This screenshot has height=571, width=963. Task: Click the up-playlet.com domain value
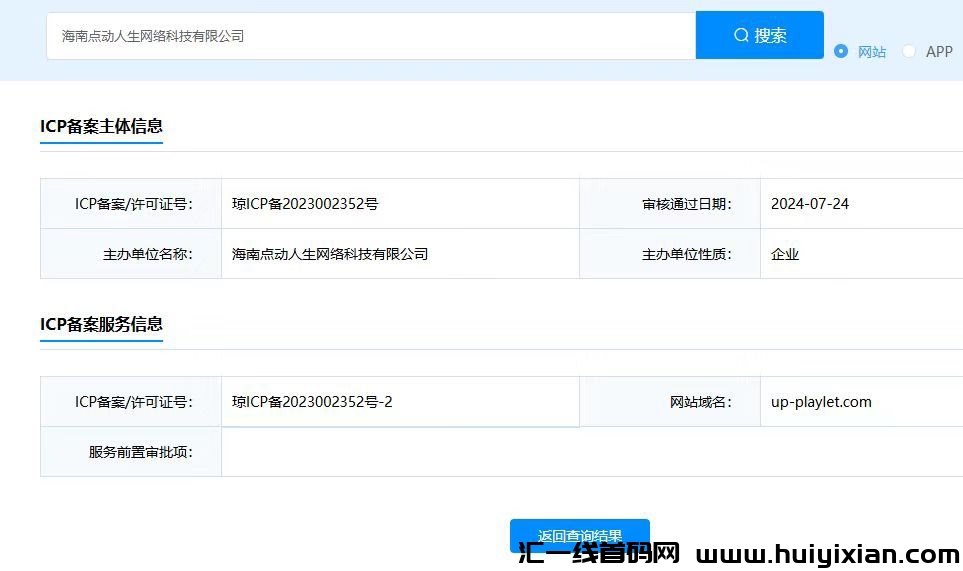(821, 402)
